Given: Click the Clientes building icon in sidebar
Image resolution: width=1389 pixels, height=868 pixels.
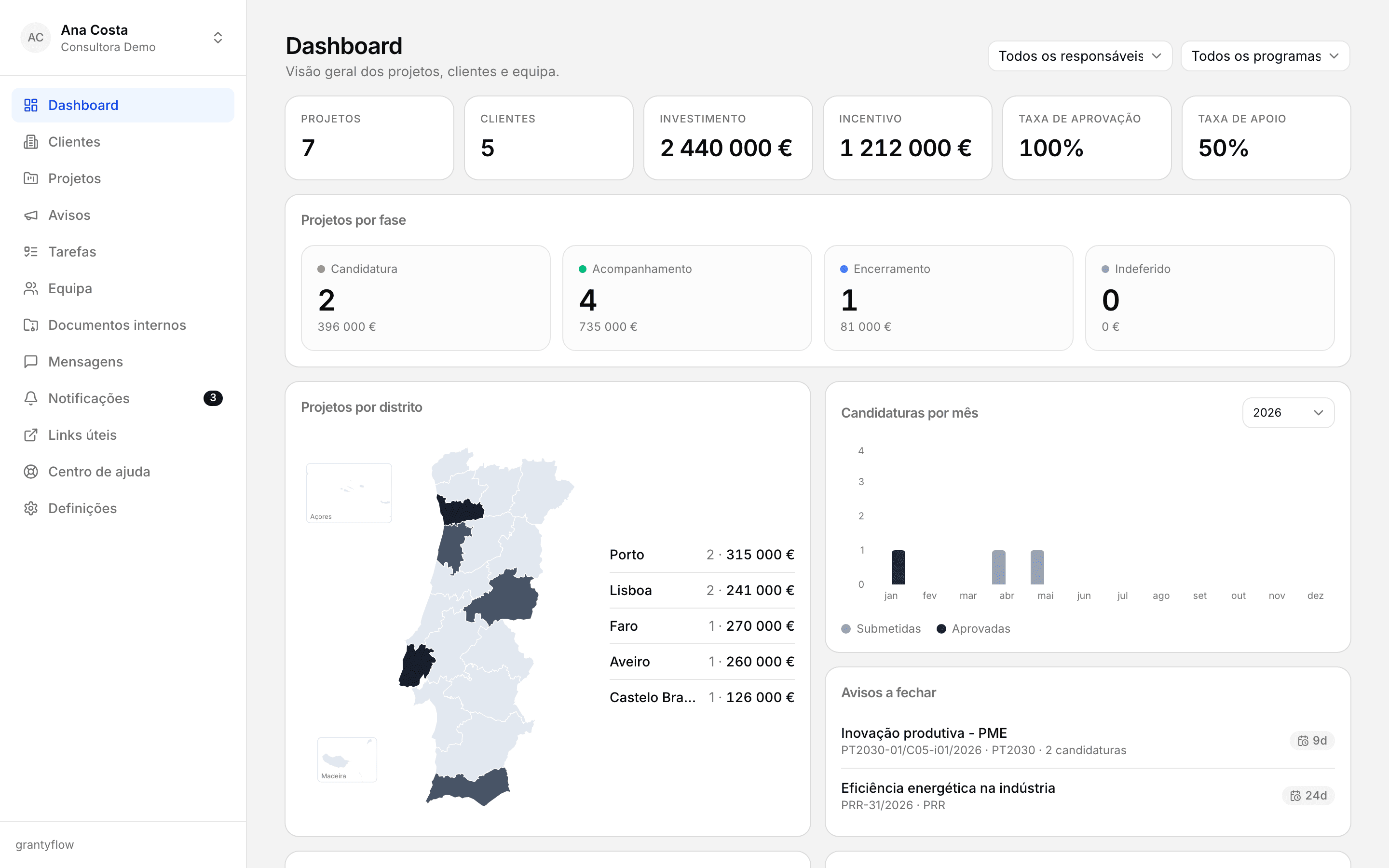Looking at the screenshot, I should click(x=31, y=142).
